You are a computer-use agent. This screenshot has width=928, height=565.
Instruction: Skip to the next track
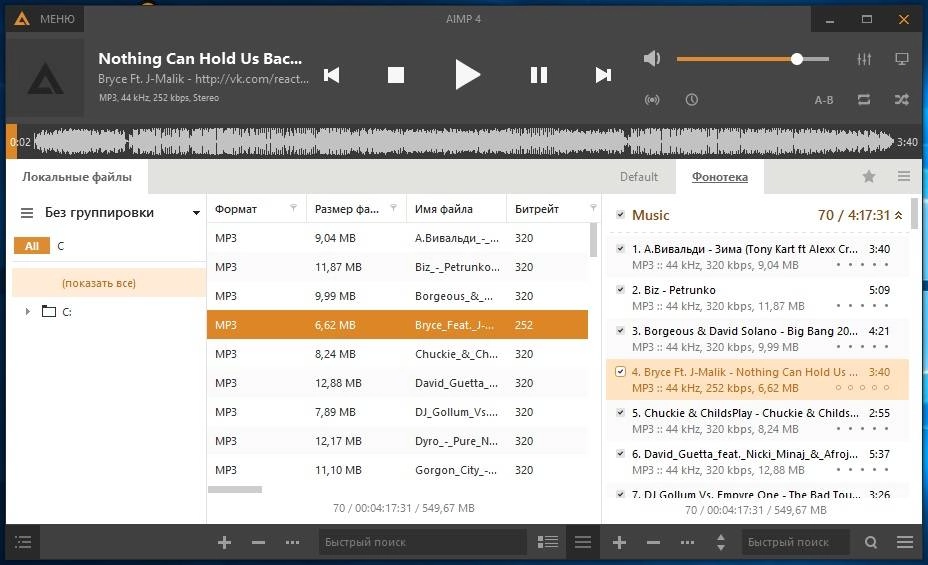click(603, 75)
